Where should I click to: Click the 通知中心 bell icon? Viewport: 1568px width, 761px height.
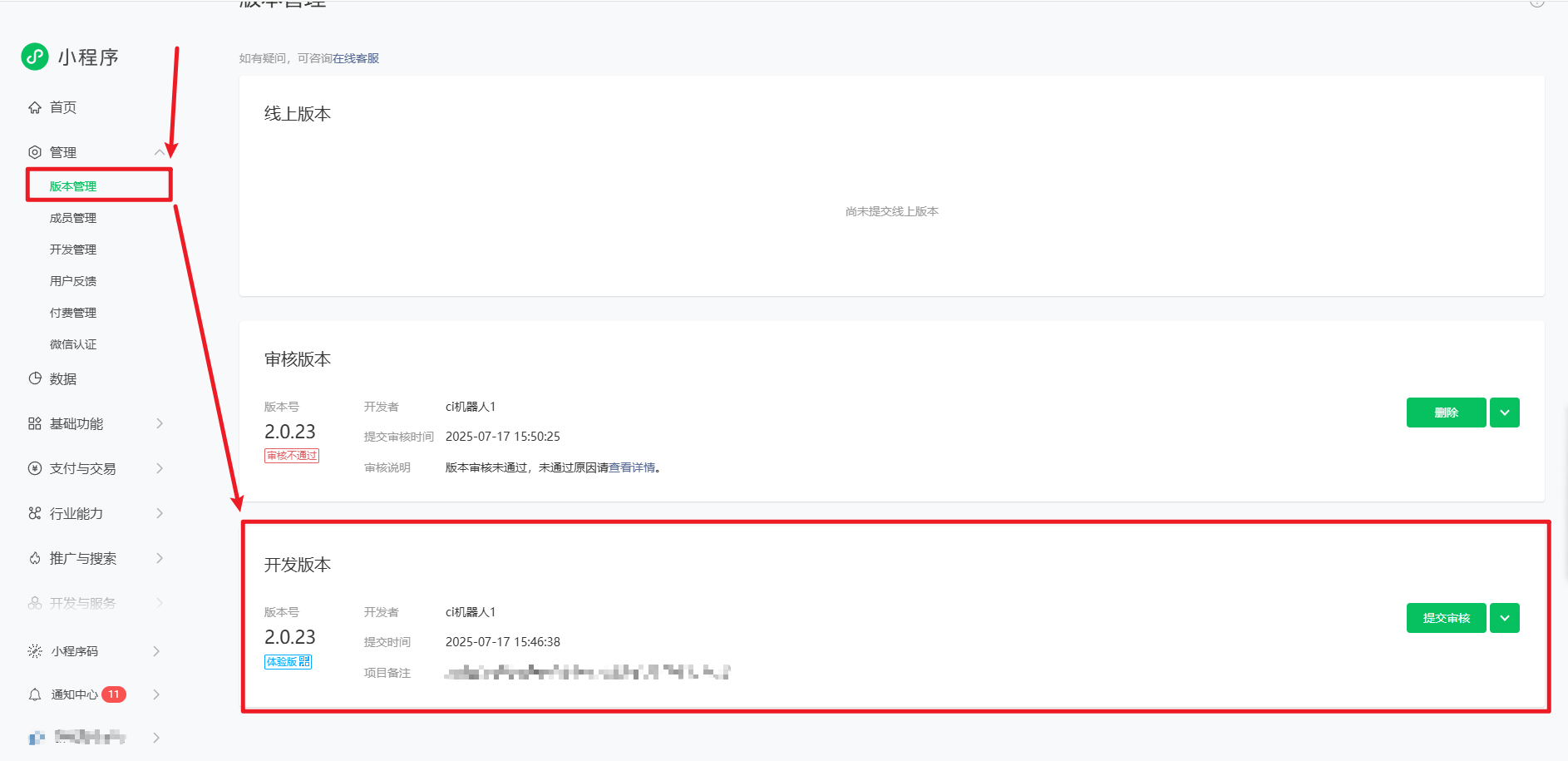[34, 694]
